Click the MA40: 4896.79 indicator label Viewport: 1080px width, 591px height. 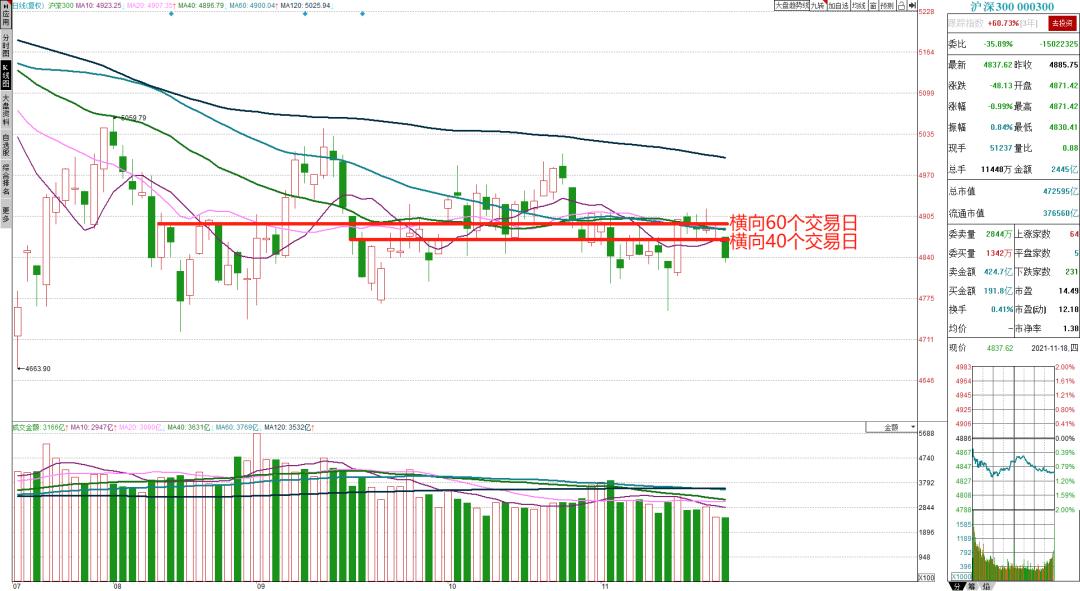201,6
